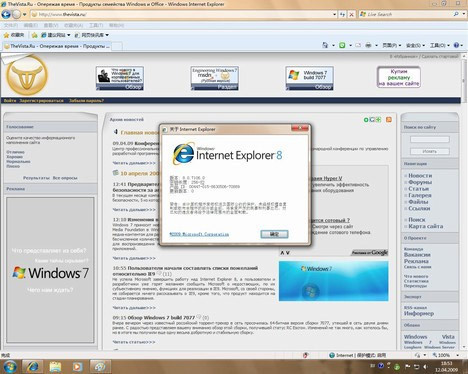The height and width of the screenshot is (374, 468).
Task: Click the Зарегистрироваться registration link
Action: pyautogui.click(x=41, y=101)
